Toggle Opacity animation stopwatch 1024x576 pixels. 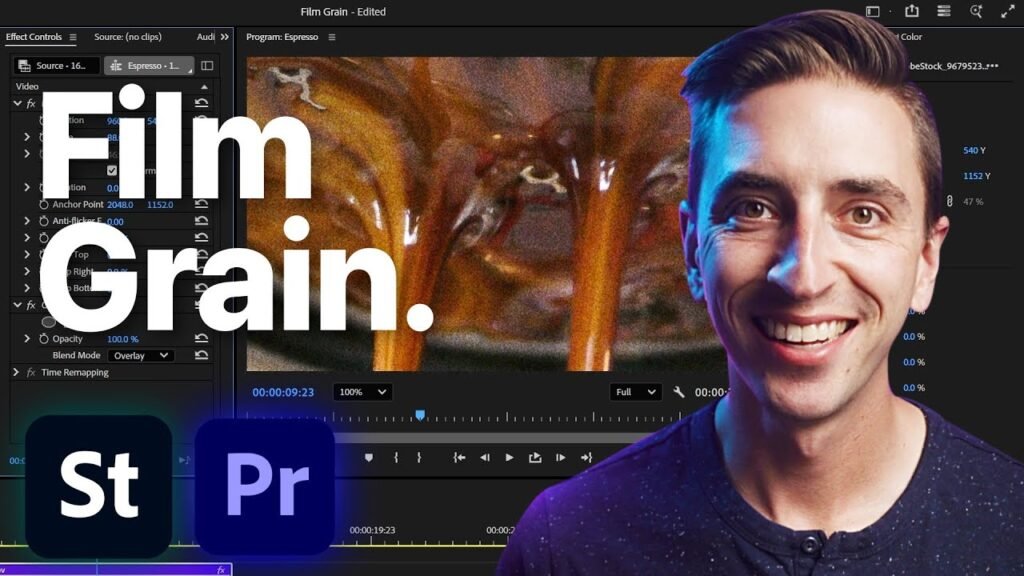pyautogui.click(x=44, y=339)
